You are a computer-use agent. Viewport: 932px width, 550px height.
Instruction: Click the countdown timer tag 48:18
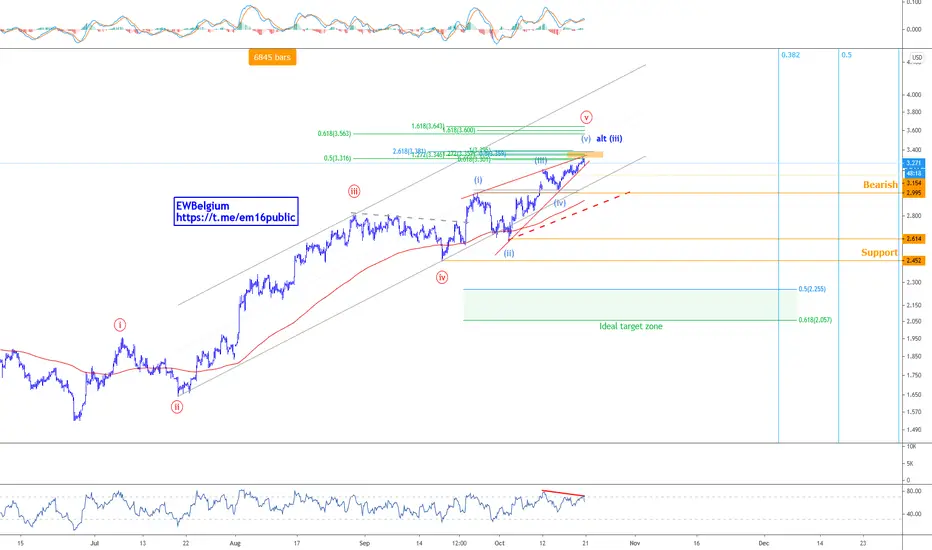point(913,173)
